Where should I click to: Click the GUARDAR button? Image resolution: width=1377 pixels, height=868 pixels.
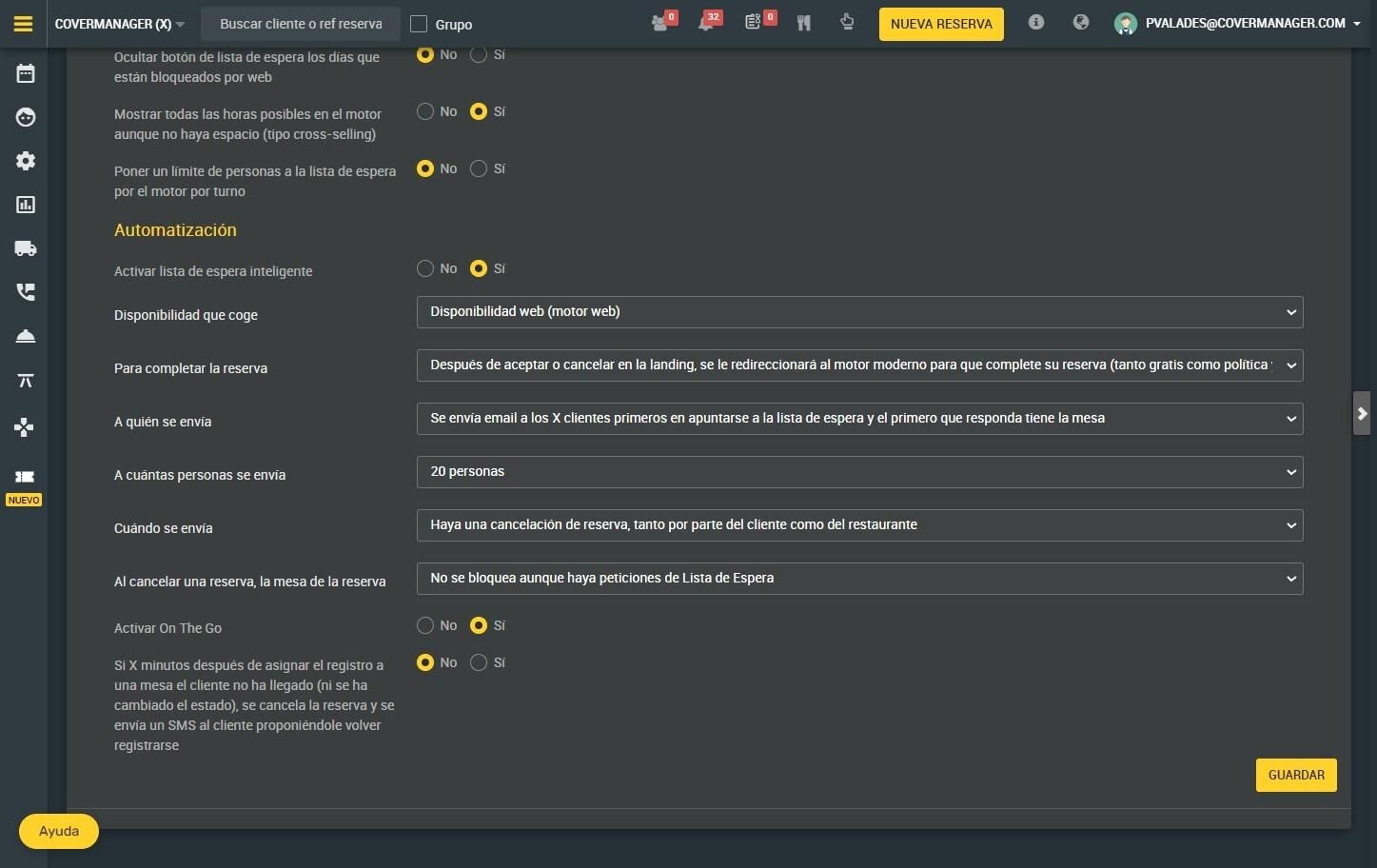[x=1296, y=775]
